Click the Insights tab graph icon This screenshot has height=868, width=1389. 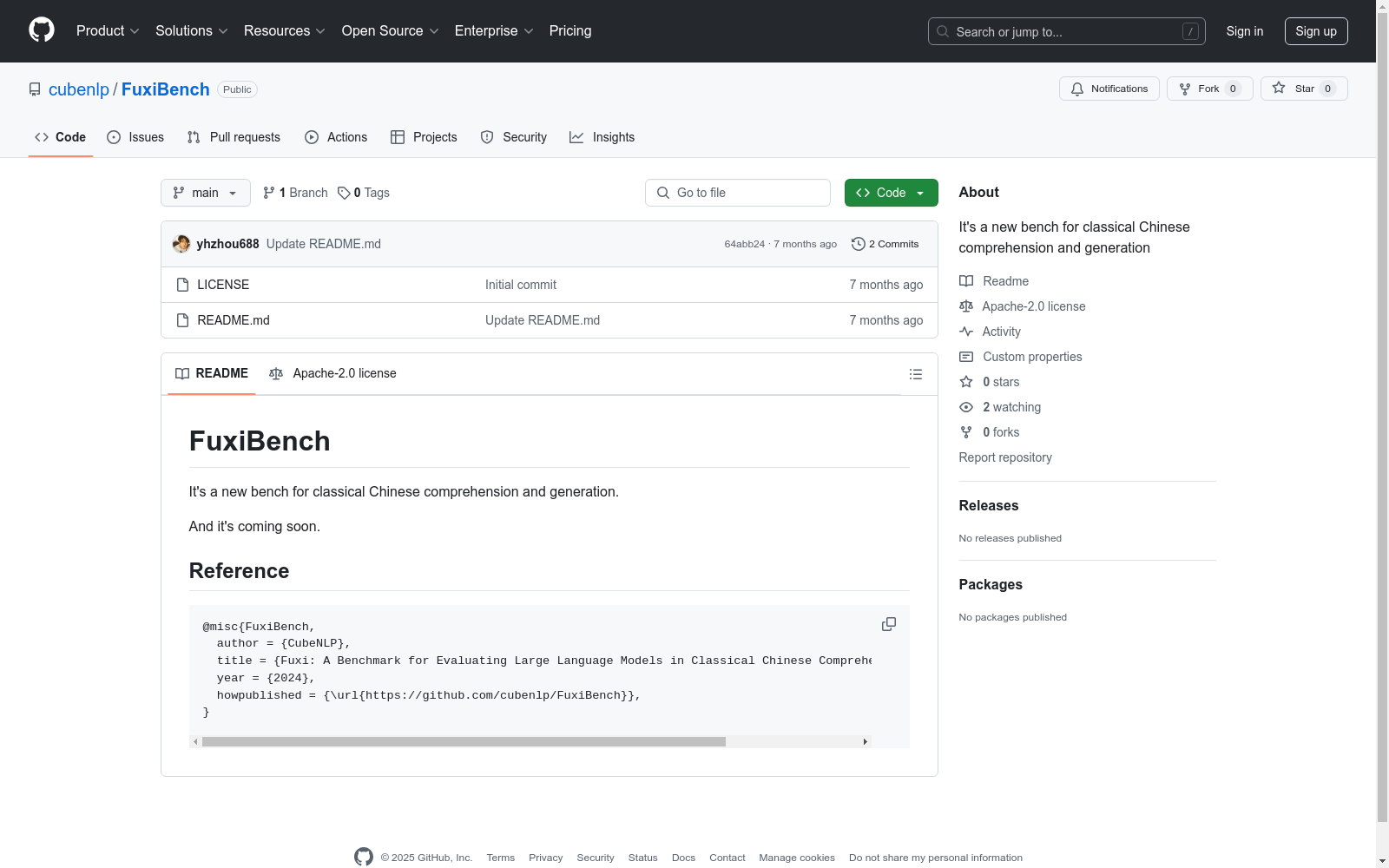click(x=576, y=137)
